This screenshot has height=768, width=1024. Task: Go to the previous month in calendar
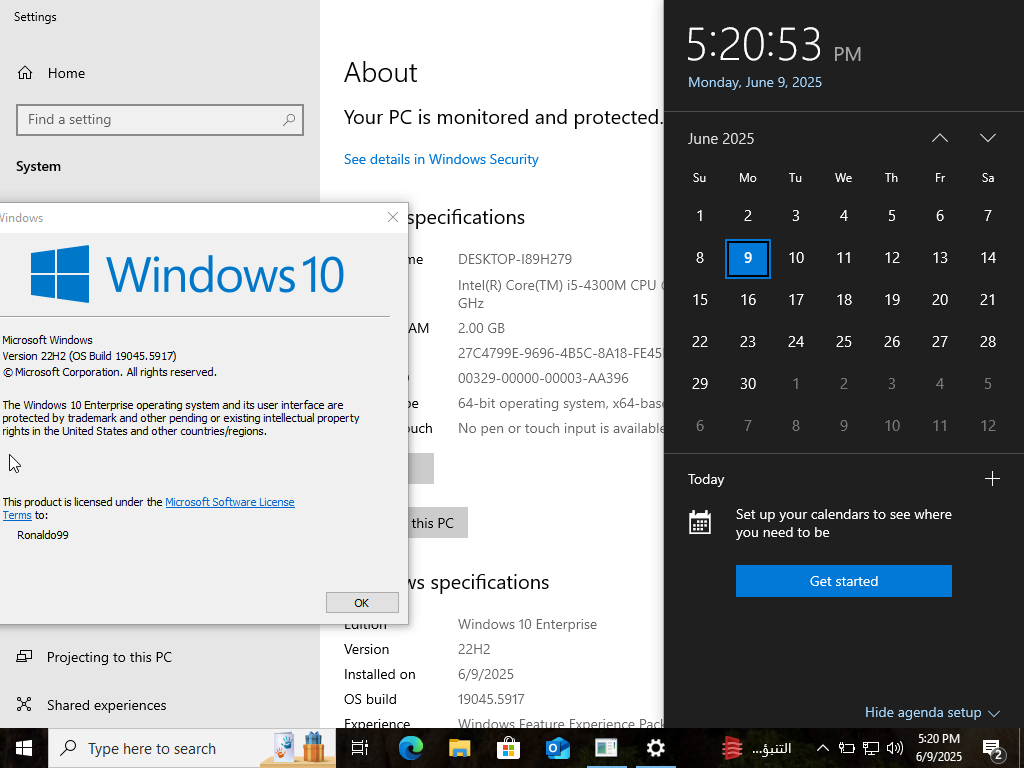click(940, 138)
